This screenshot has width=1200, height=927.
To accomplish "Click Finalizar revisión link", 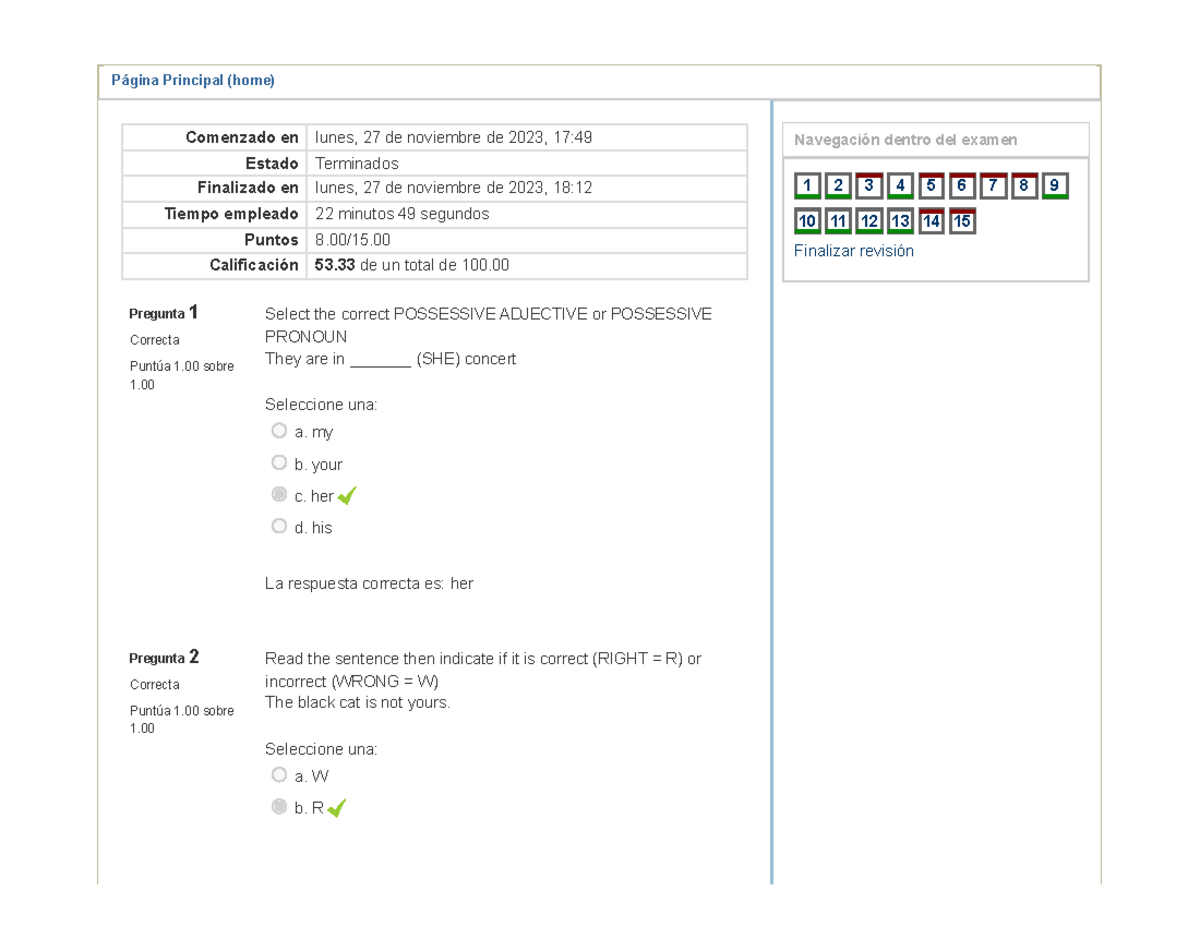I will tap(854, 251).
